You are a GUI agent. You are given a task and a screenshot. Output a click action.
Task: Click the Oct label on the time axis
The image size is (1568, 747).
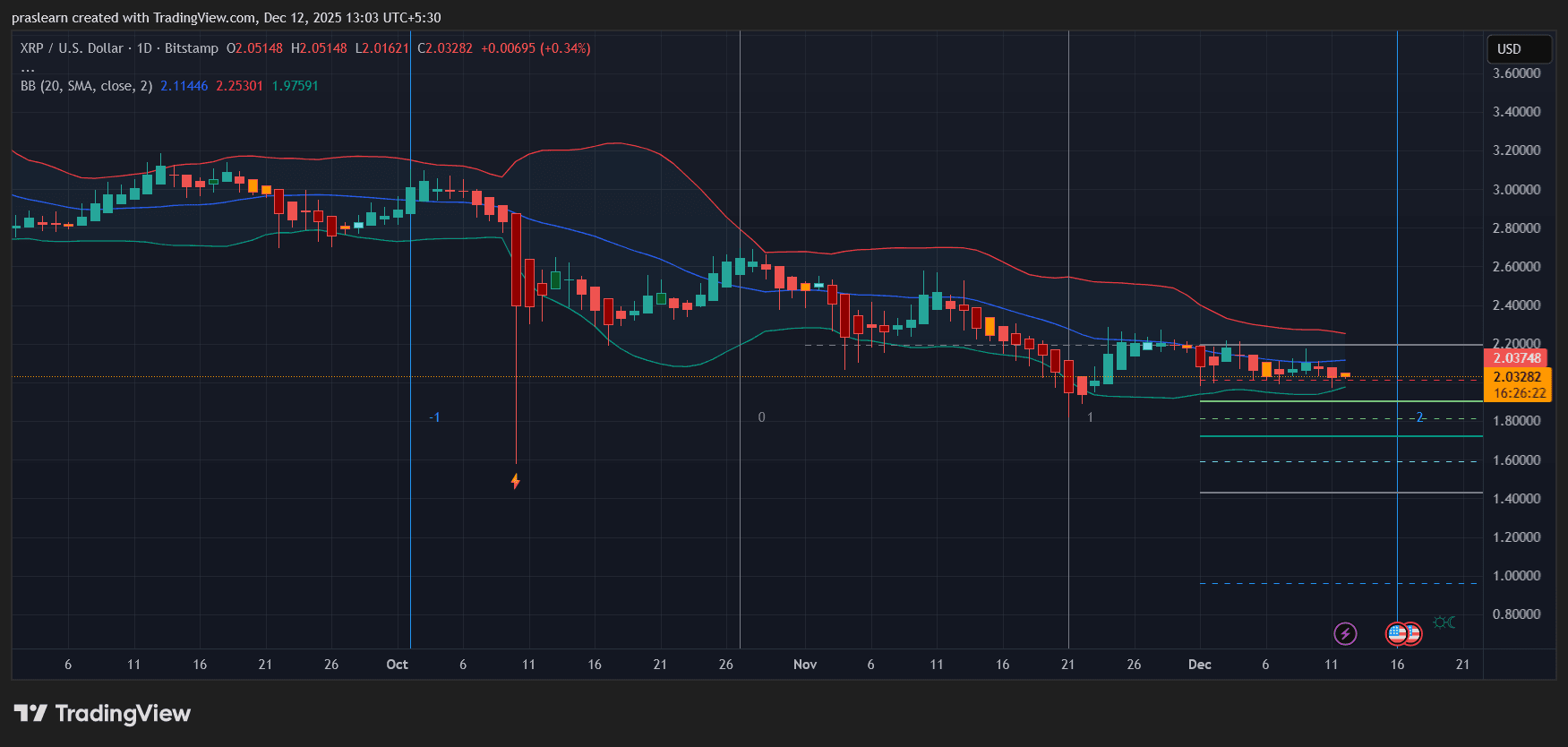tap(397, 665)
